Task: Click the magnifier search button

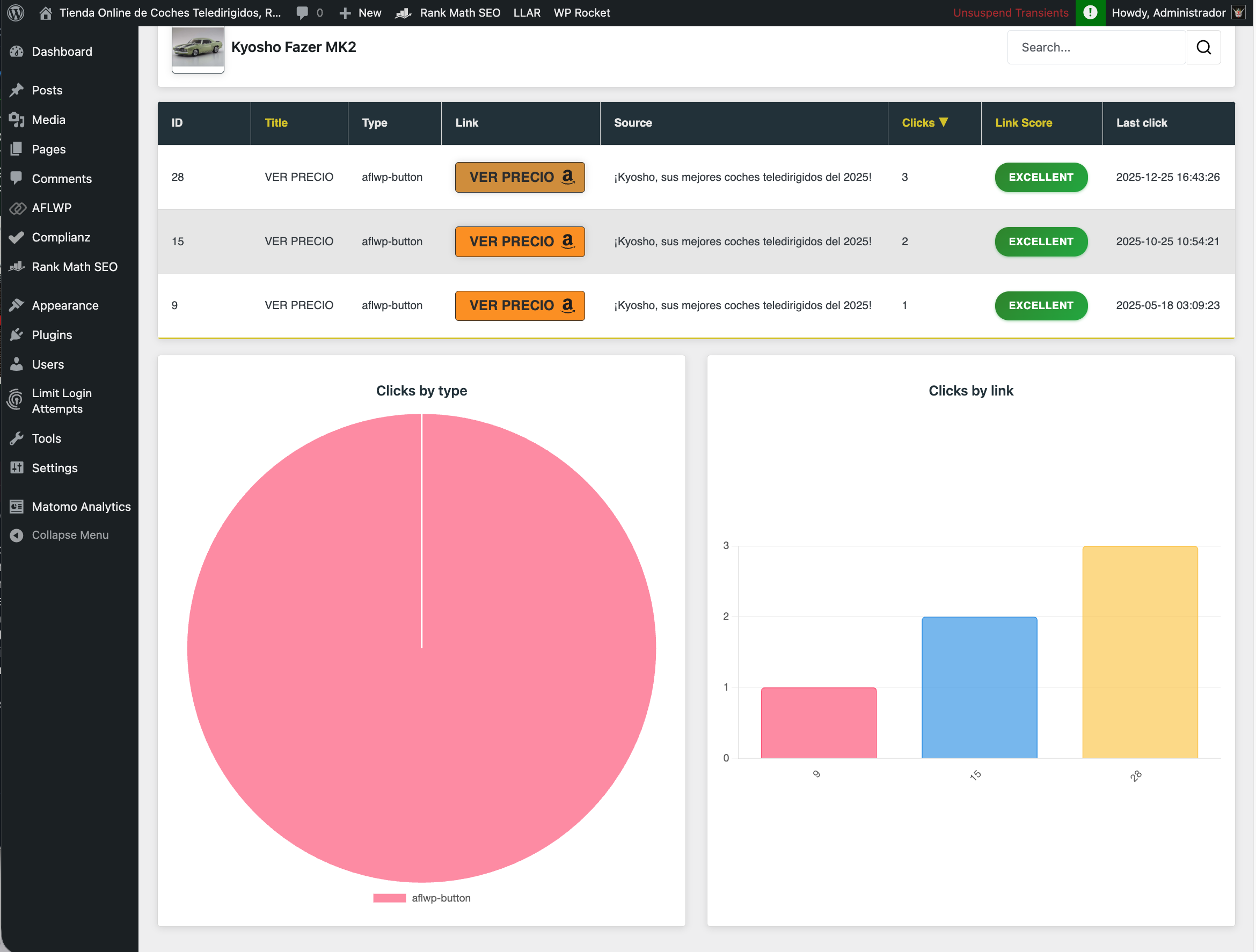Action: click(x=1203, y=47)
